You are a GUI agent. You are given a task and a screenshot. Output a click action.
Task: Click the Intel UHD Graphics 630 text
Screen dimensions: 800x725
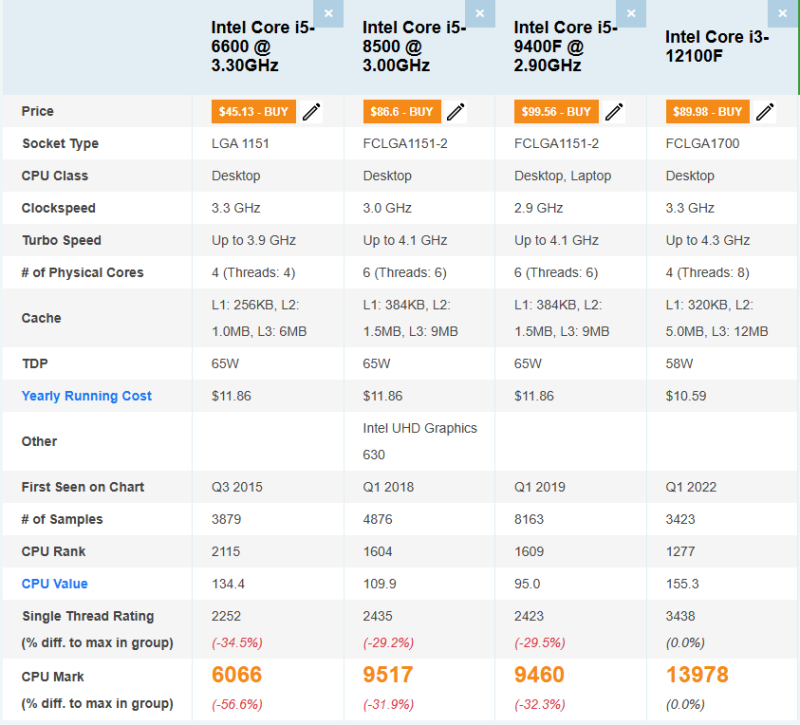[420, 441]
